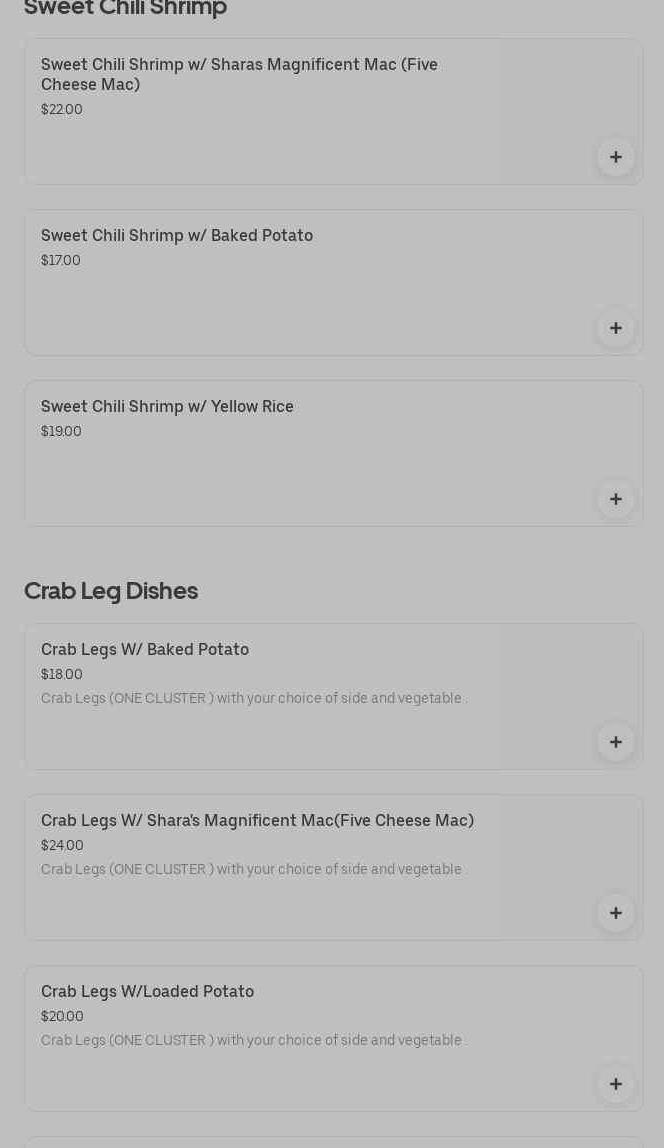Select Crab Legs W/ Baked Potato title

(x=145, y=649)
